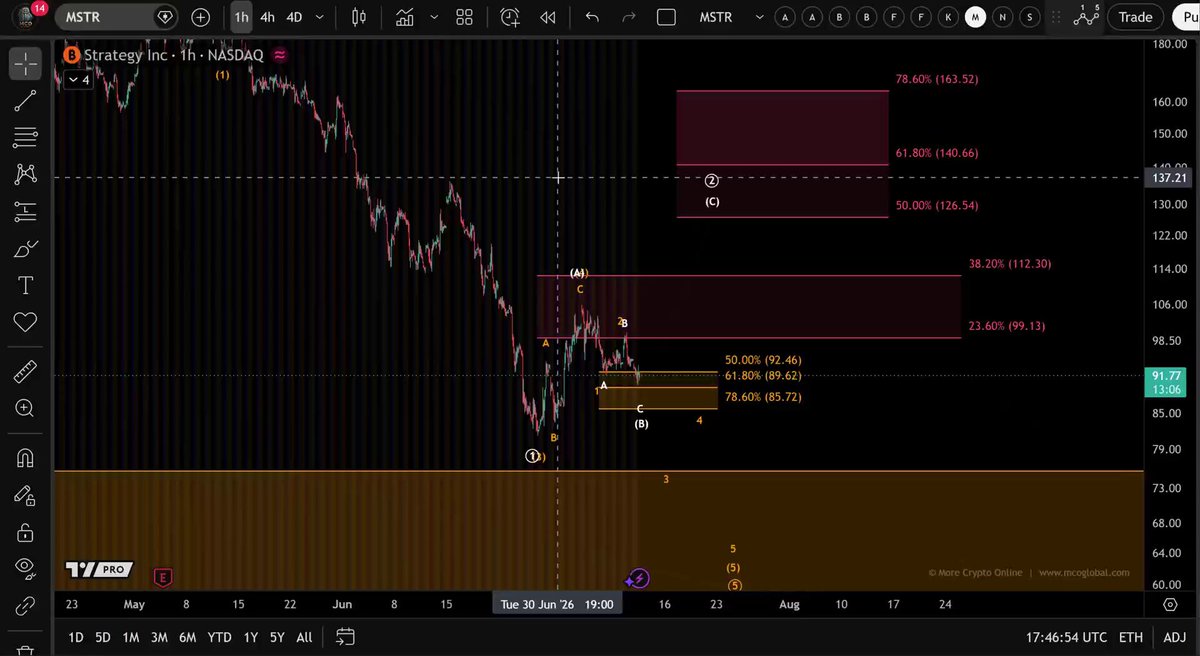Start bar replay rewind

point(547,17)
